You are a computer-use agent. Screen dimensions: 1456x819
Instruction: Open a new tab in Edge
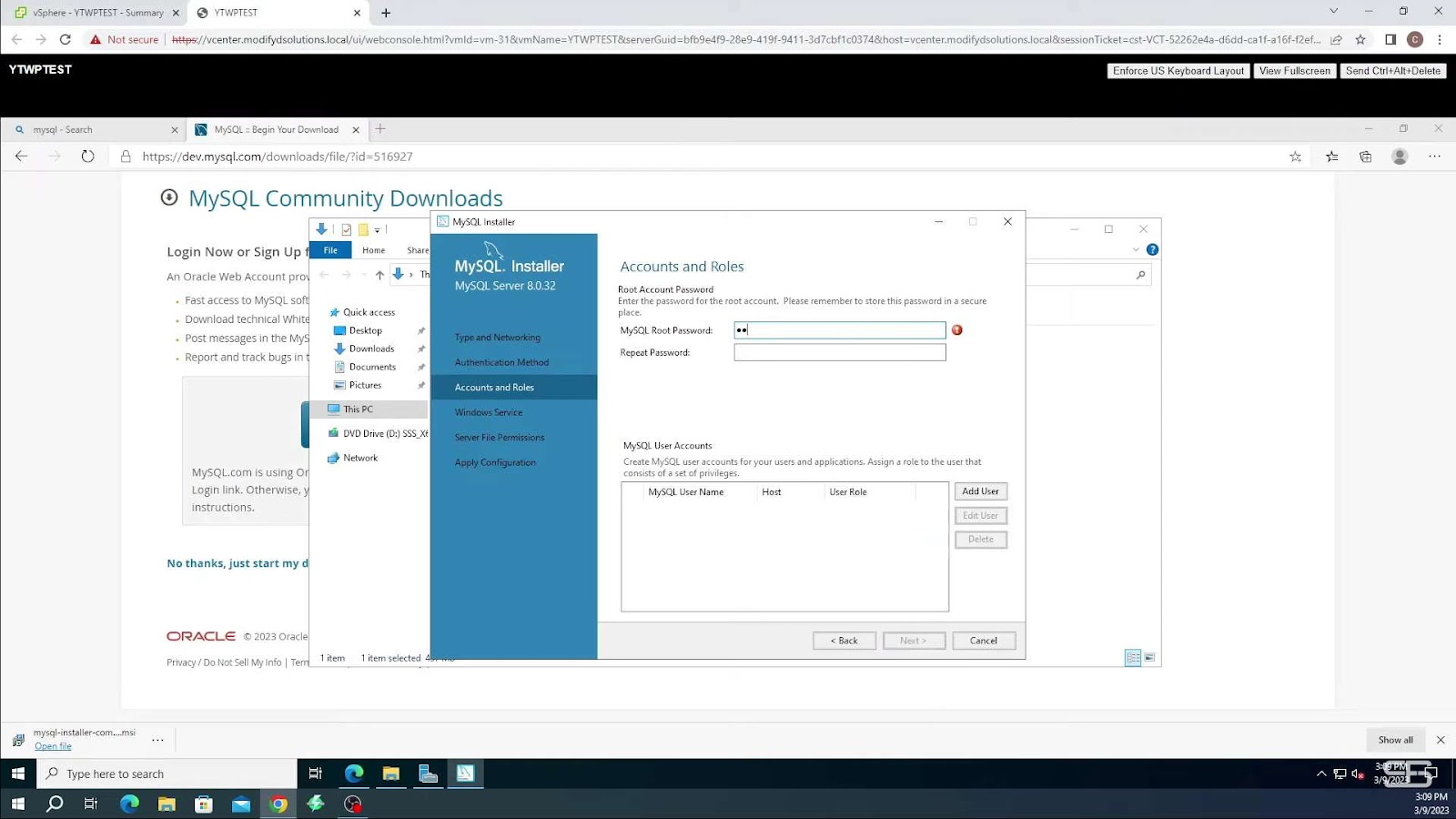pyautogui.click(x=380, y=129)
